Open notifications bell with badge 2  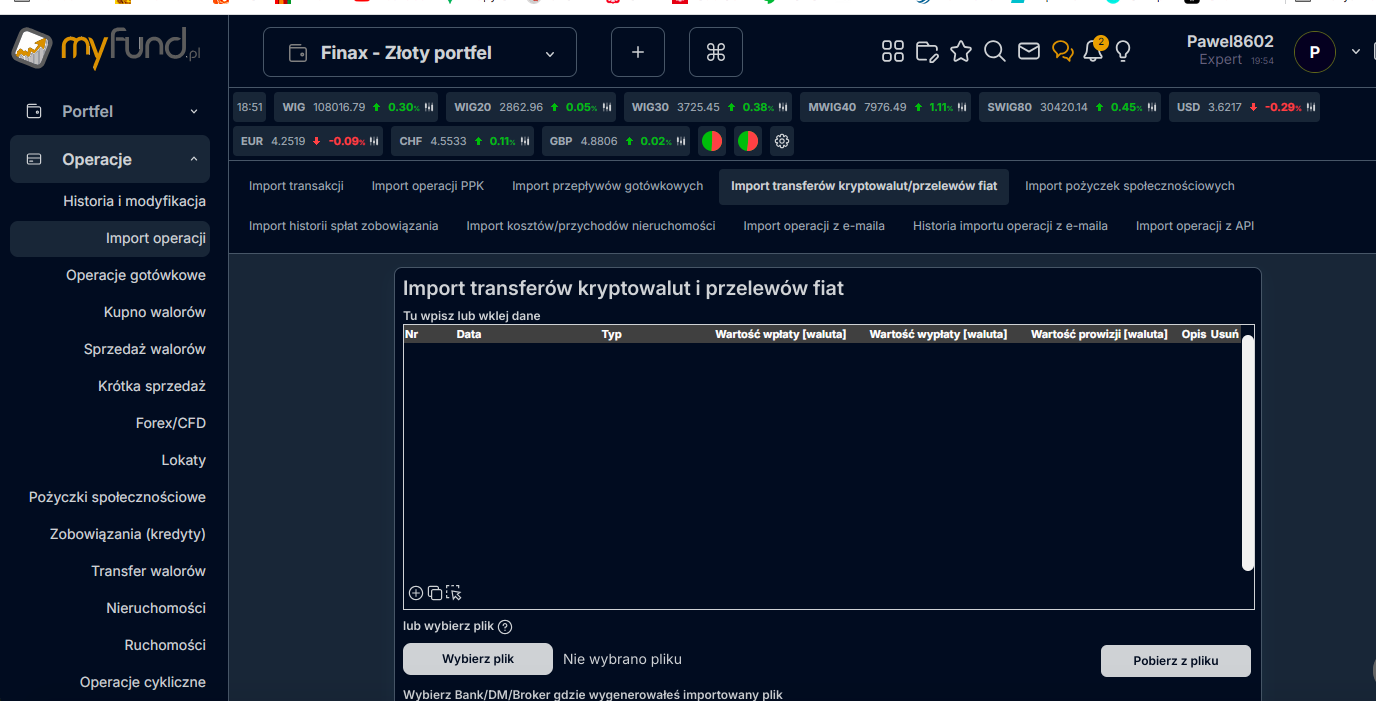pyautogui.click(x=1093, y=52)
